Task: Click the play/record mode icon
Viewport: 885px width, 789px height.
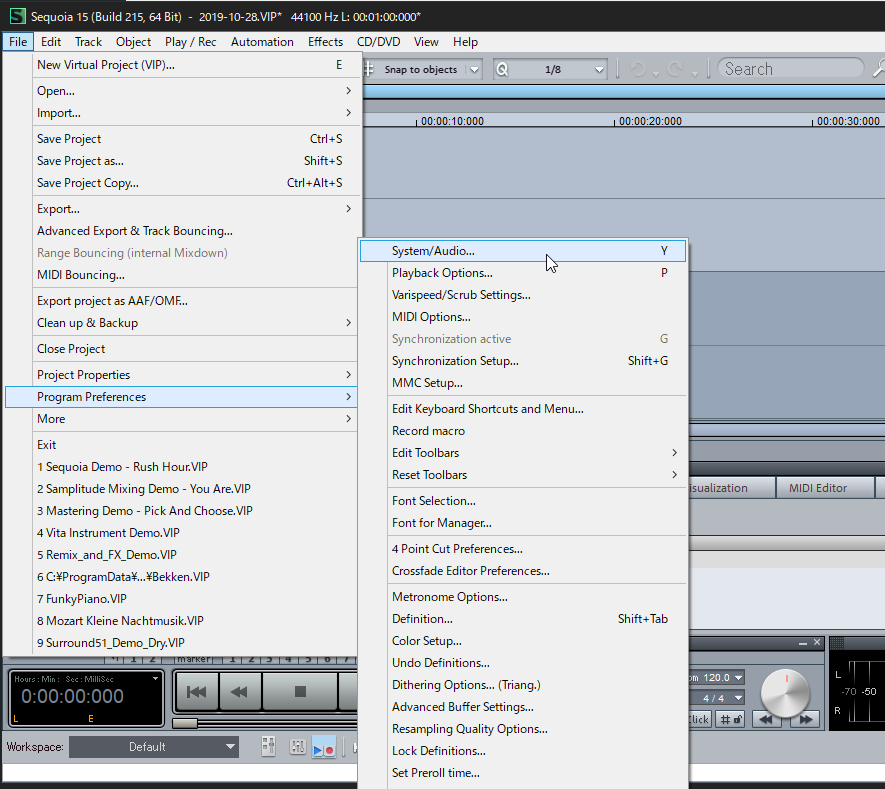Action: pyautogui.click(x=323, y=747)
